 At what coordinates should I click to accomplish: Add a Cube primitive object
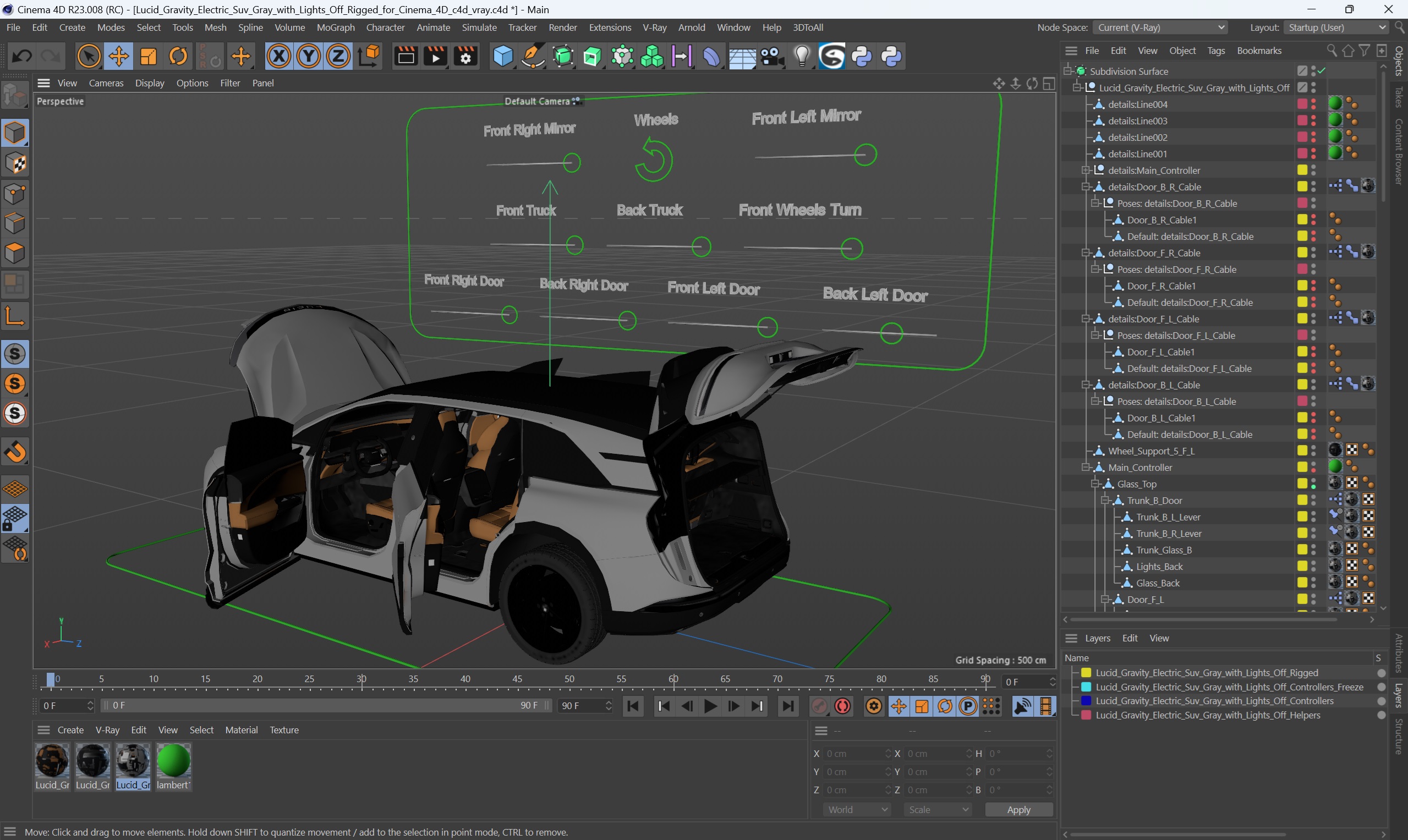coord(503,56)
